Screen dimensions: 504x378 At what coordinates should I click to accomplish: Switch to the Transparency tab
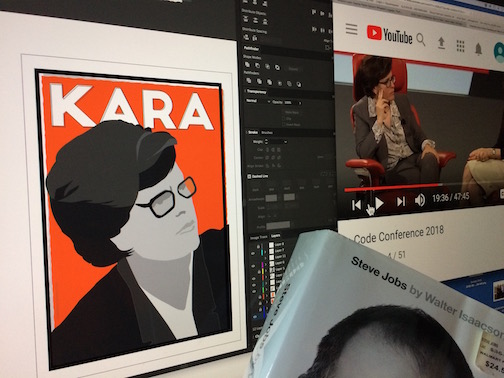[256, 92]
